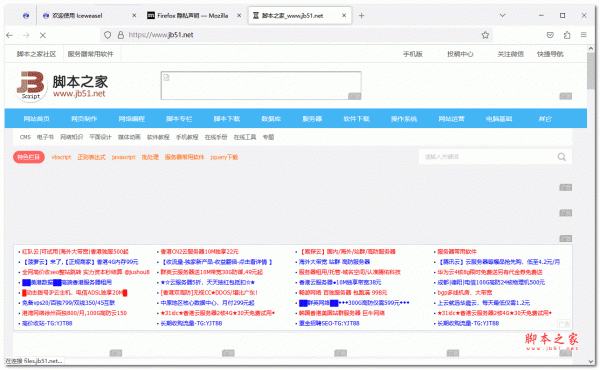Click the broken image banner beside the logo

(261, 85)
